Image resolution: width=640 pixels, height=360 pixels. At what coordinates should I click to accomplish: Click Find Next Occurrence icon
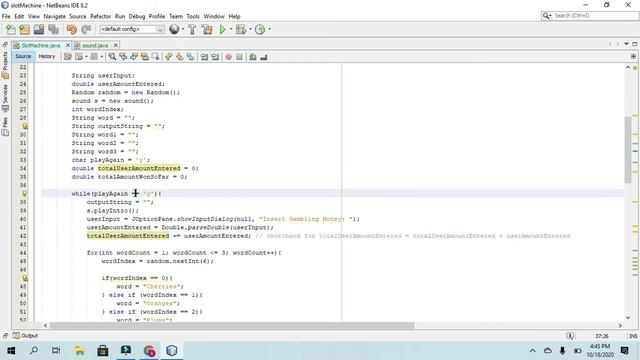tap(134, 57)
